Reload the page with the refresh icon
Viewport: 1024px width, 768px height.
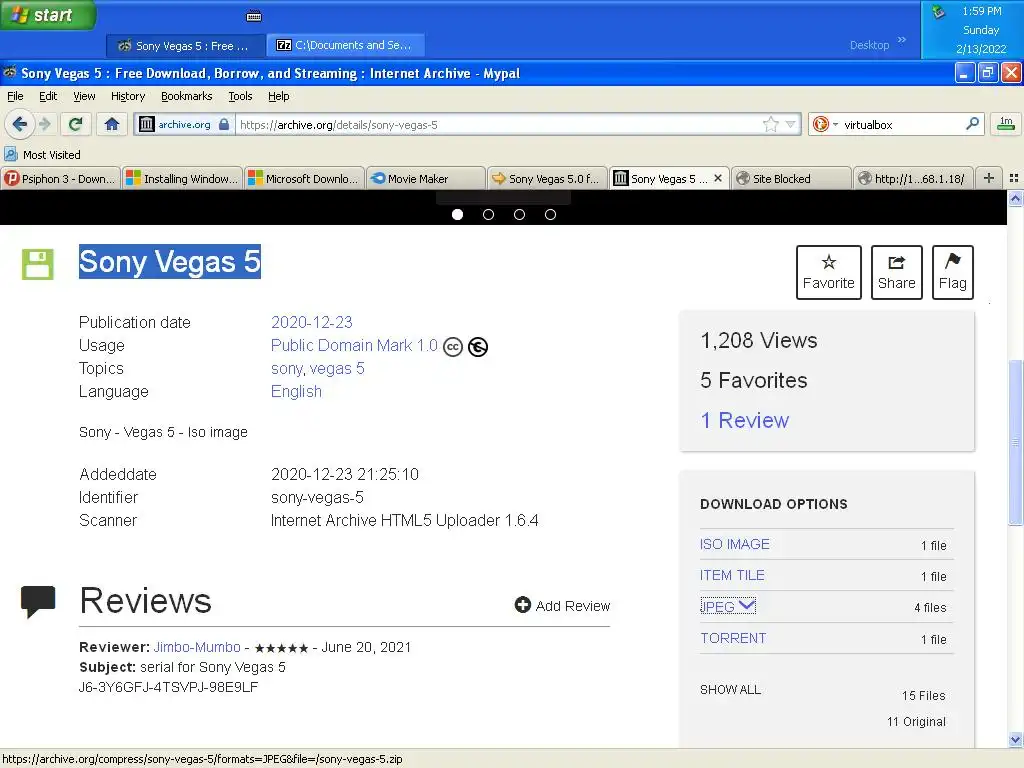[x=76, y=123]
